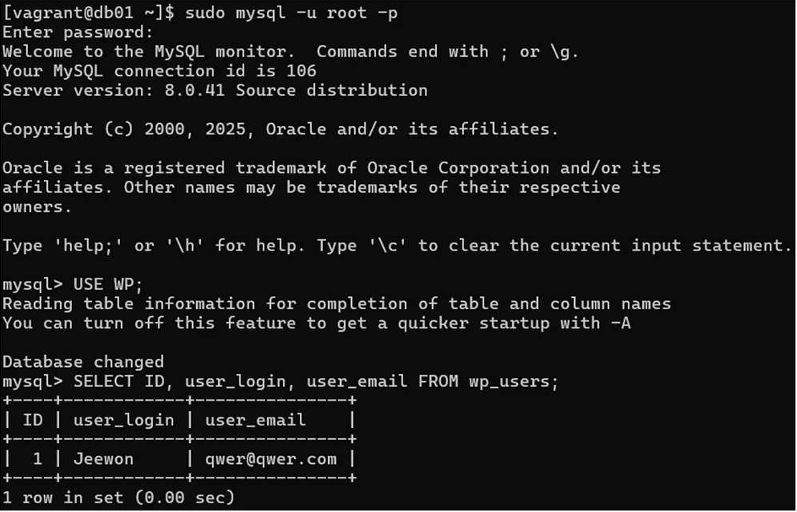
Task: Click the ID column header
Action: point(33,420)
